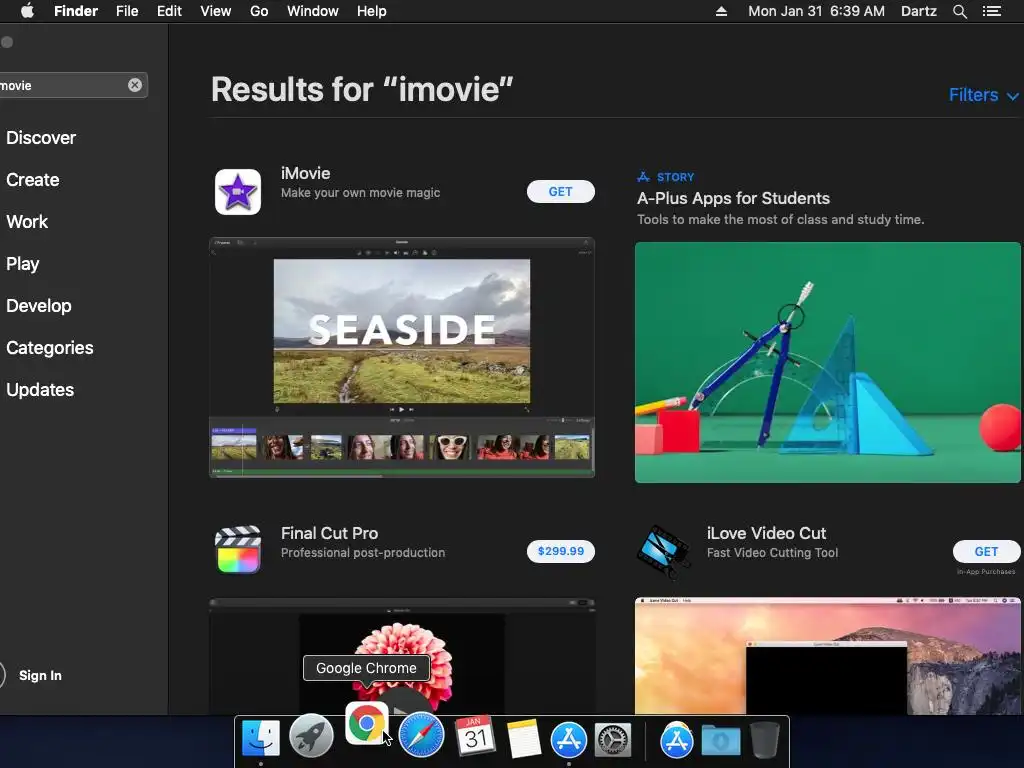This screenshot has width=1024, height=768.
Task: Open the iMovie Seaside screenshot preview
Action: [402, 357]
